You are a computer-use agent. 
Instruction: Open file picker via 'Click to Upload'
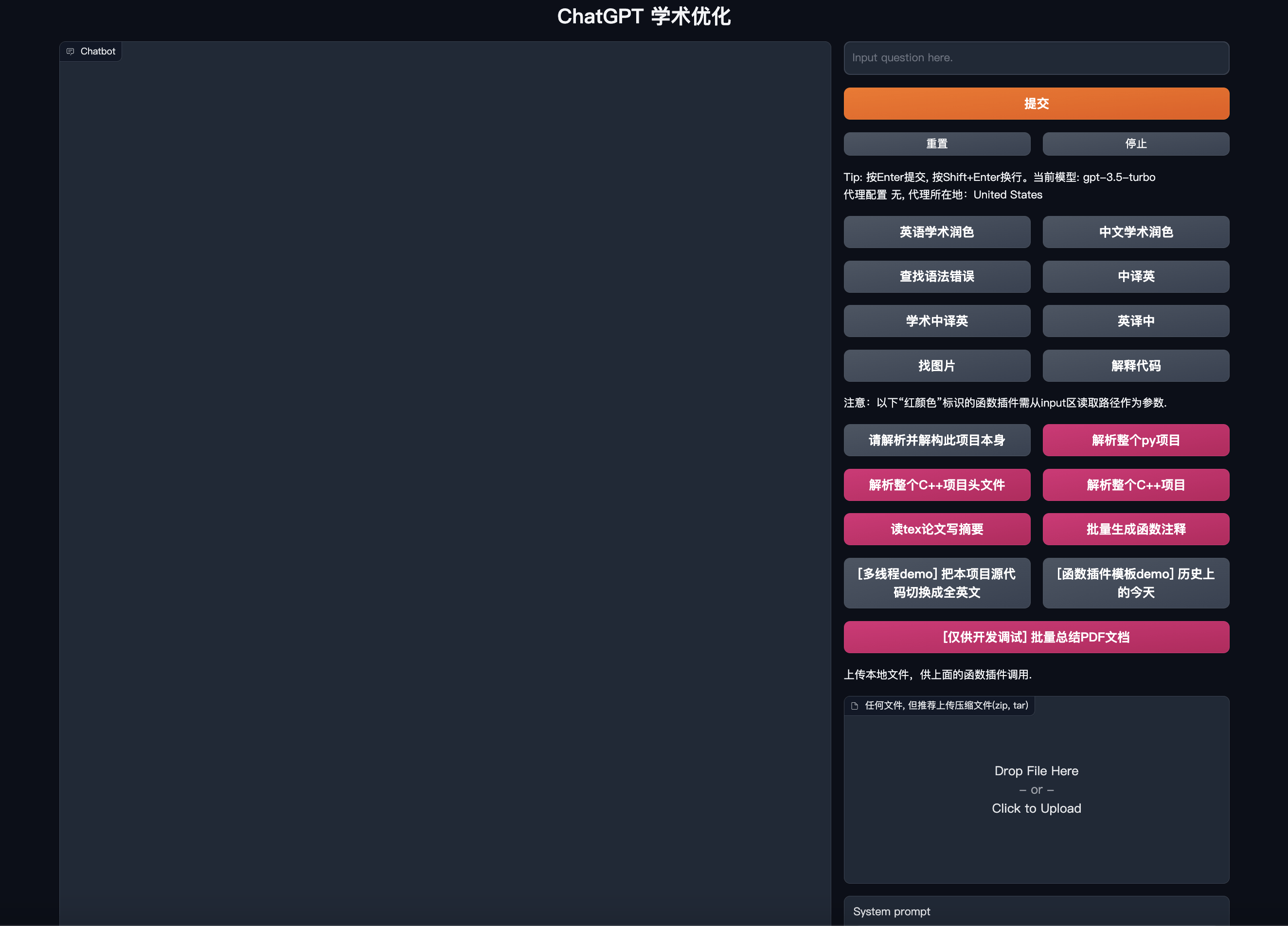click(1036, 808)
